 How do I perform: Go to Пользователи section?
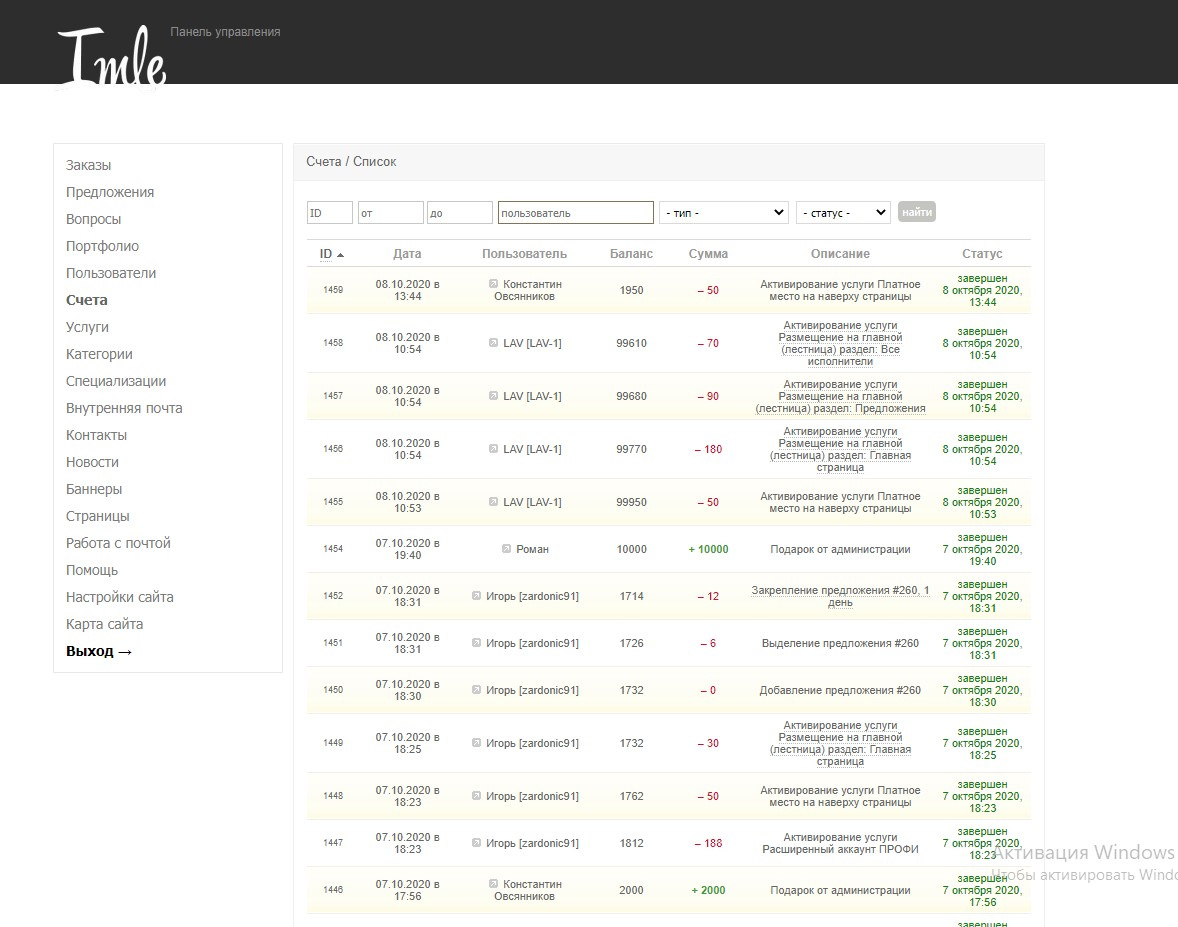click(111, 273)
